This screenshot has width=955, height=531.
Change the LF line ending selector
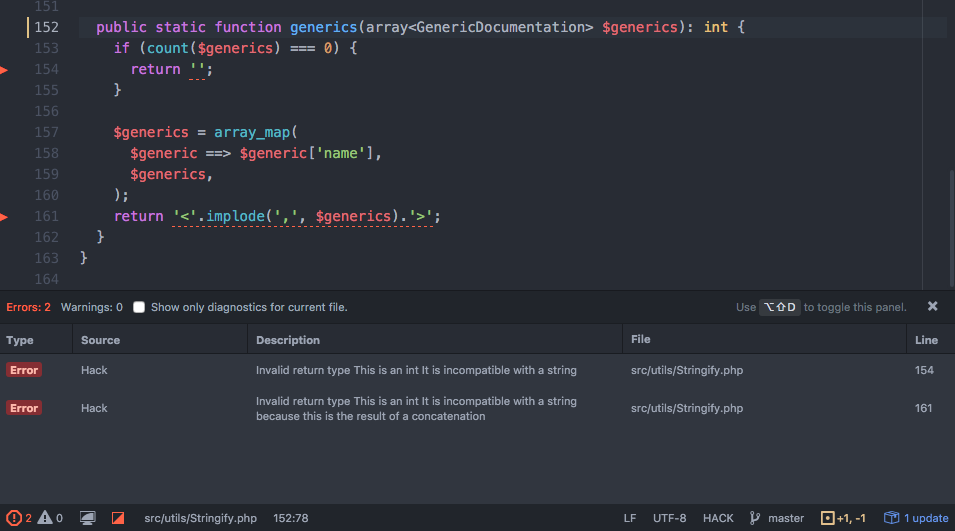(x=630, y=518)
